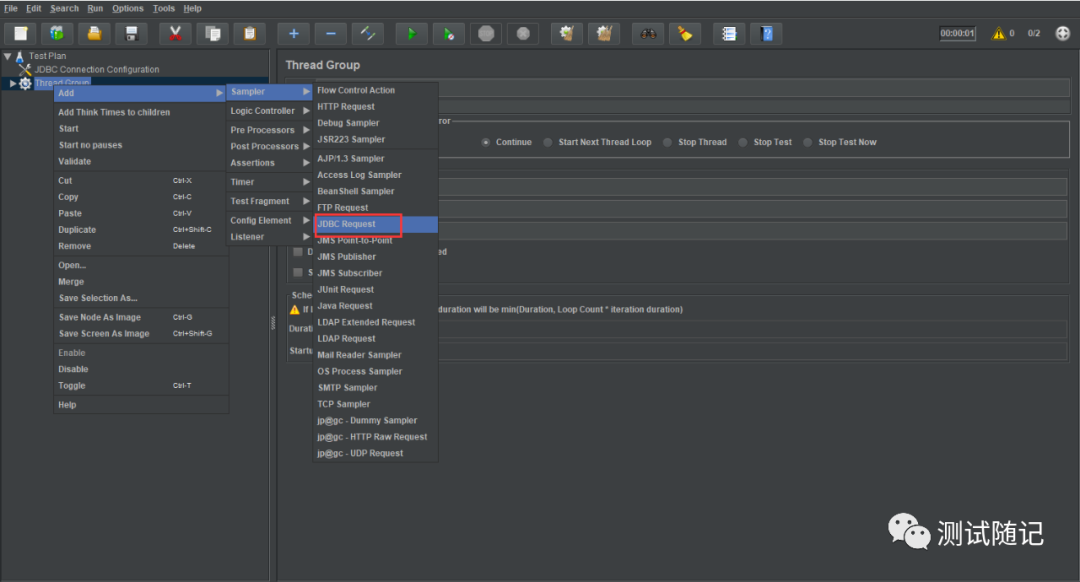The image size is (1080, 582).
Task: Collapse the Test Plan tree node
Action: click(7, 56)
